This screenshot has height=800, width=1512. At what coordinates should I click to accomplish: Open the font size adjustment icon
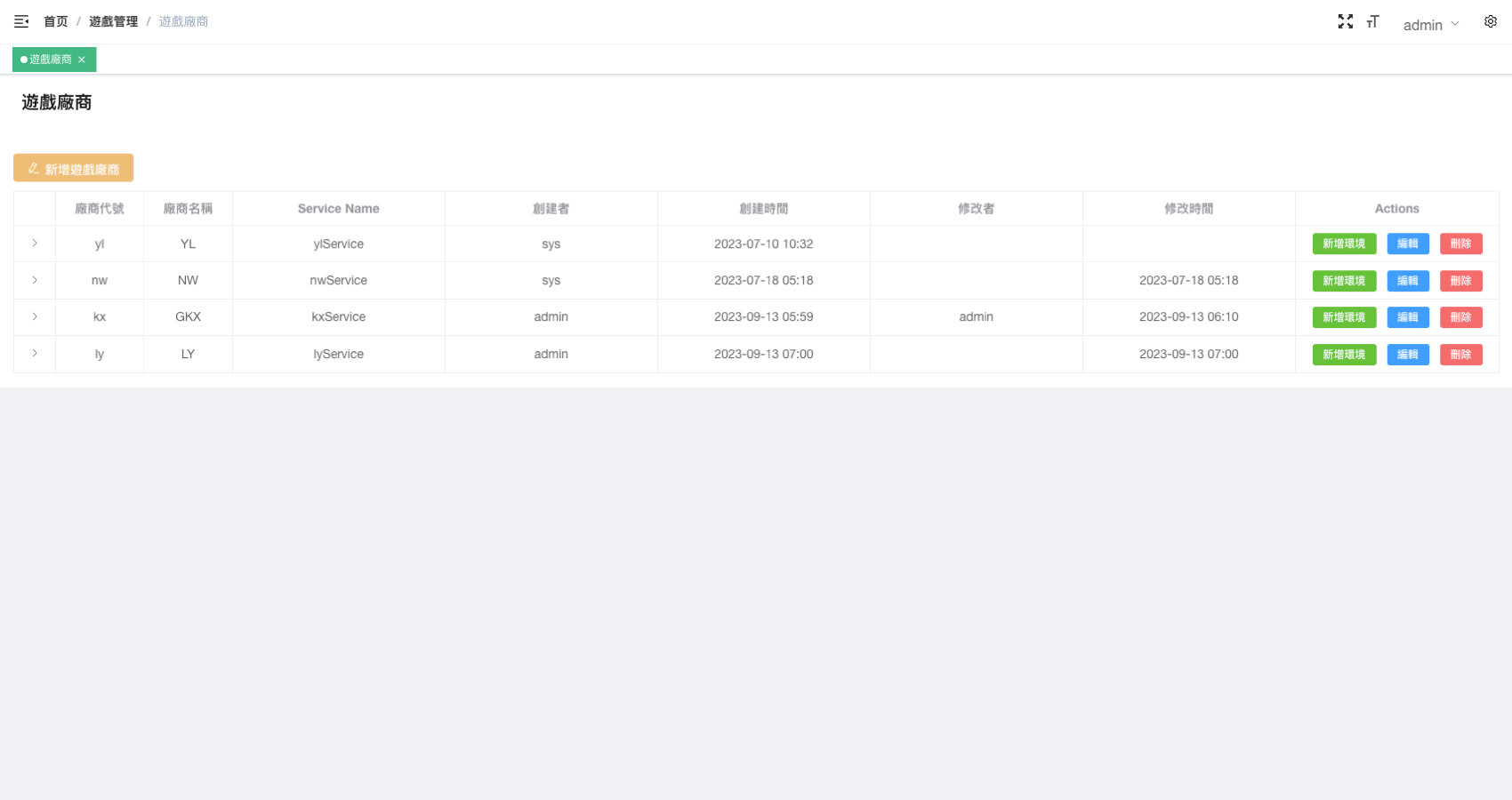(1372, 21)
